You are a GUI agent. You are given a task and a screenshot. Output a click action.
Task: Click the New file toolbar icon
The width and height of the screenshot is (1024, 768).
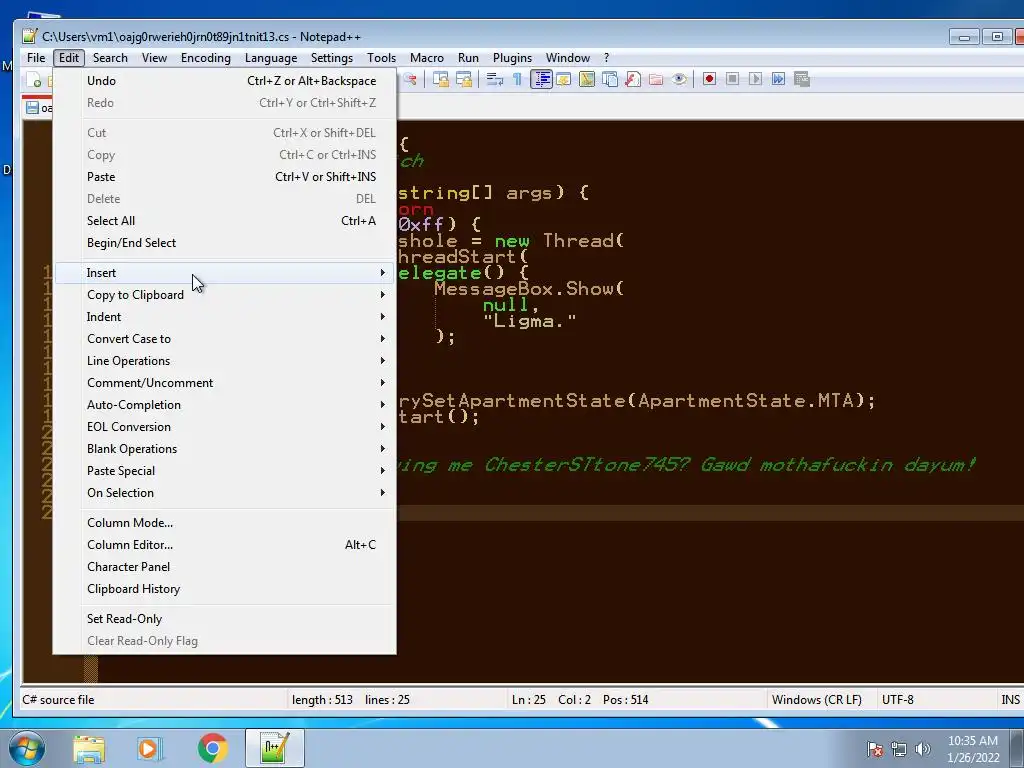tap(33, 80)
